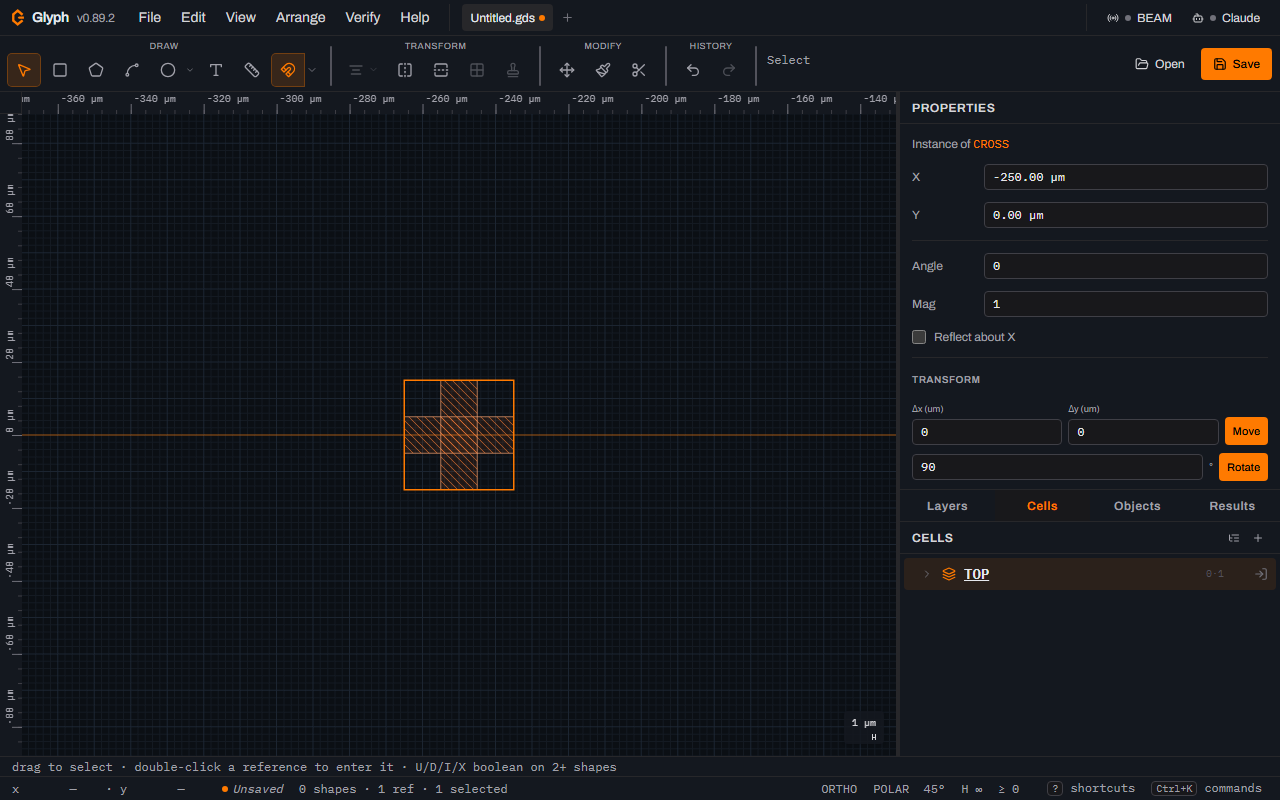Click the Open file button
Viewport: 1280px width, 800px height.
tap(1160, 64)
